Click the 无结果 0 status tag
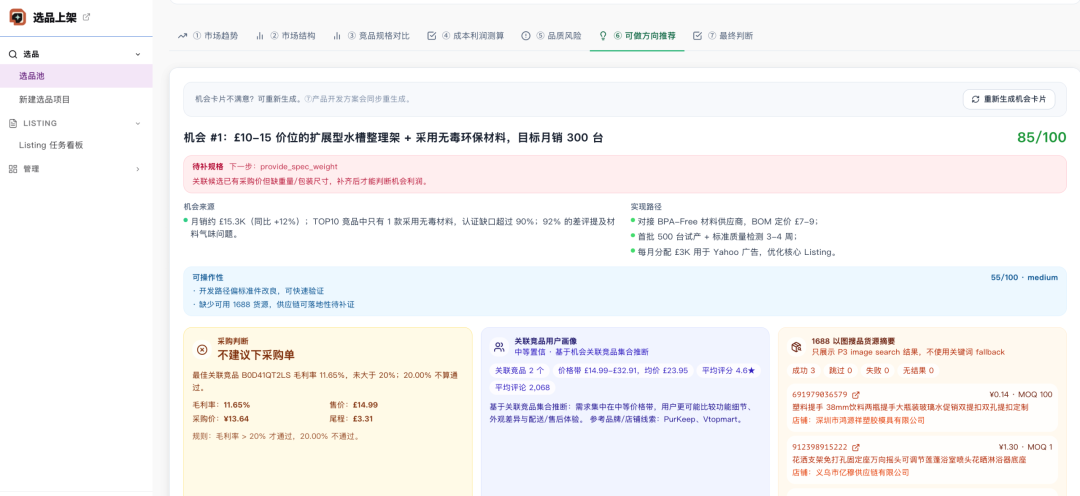The width and height of the screenshot is (1080, 496). tap(918, 371)
